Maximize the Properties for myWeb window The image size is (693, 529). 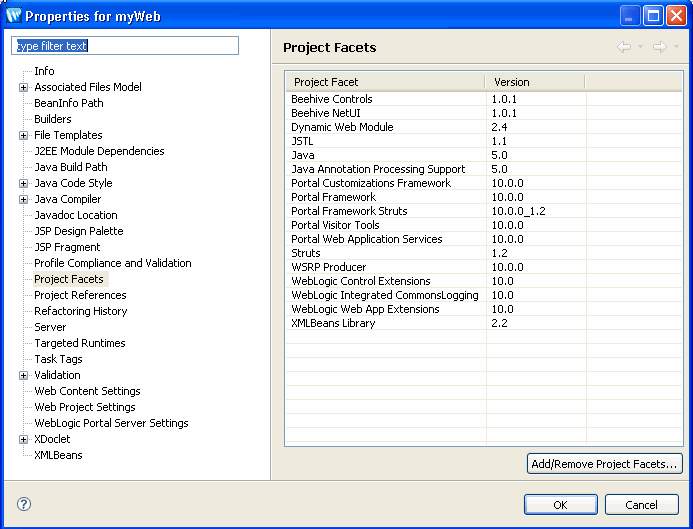[x=653, y=16]
